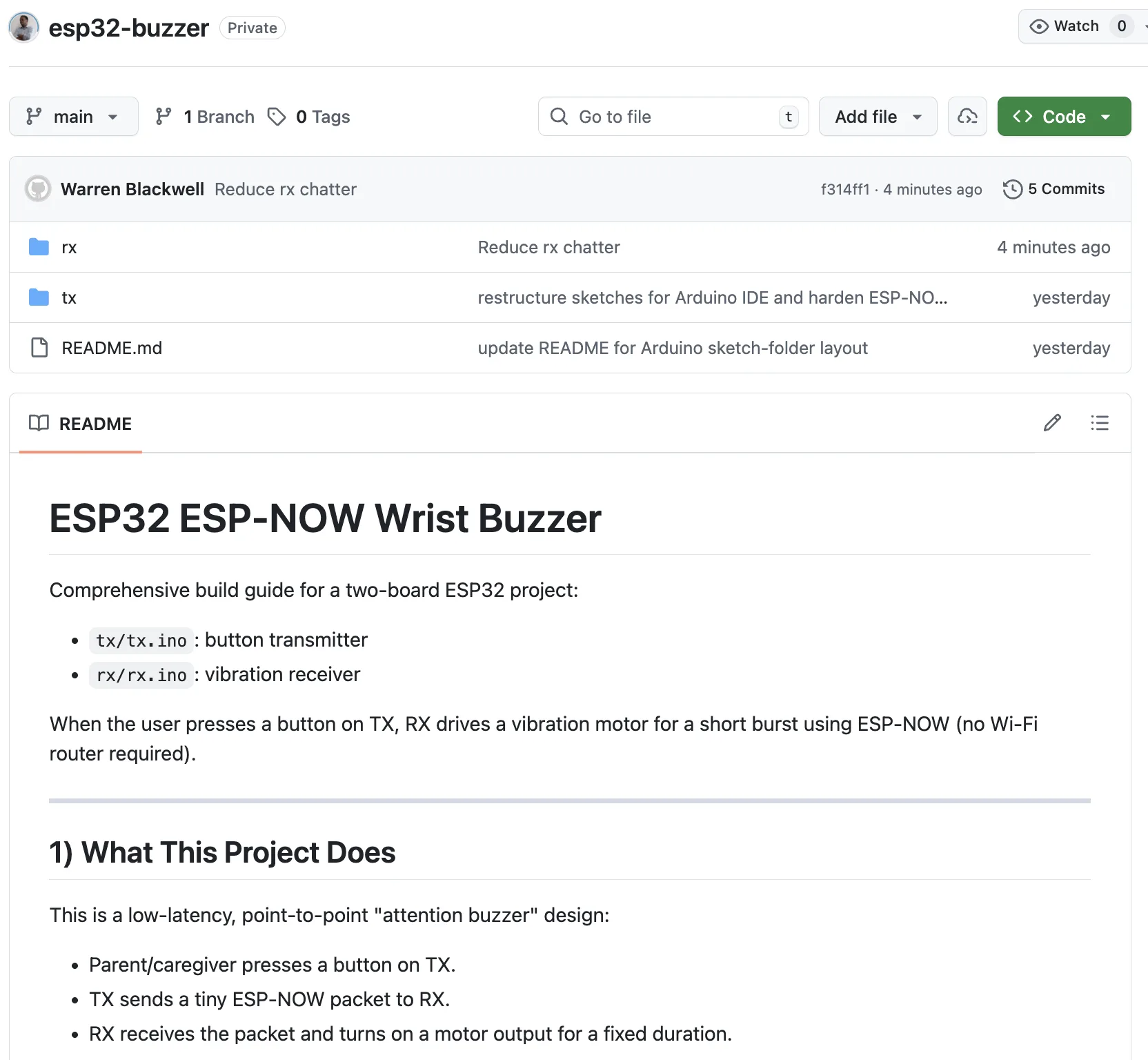
Task: Open the main branch selector
Action: pos(74,116)
